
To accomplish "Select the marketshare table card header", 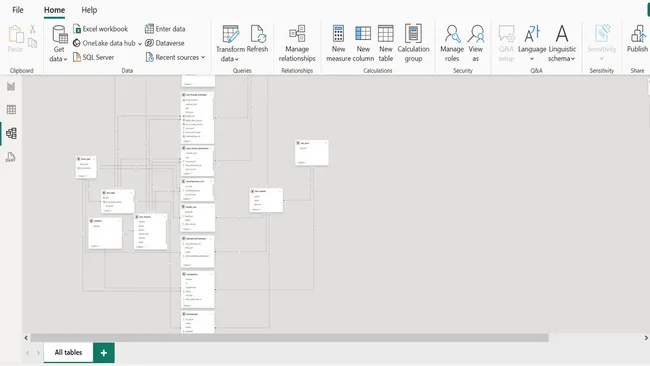I will click(x=197, y=274).
